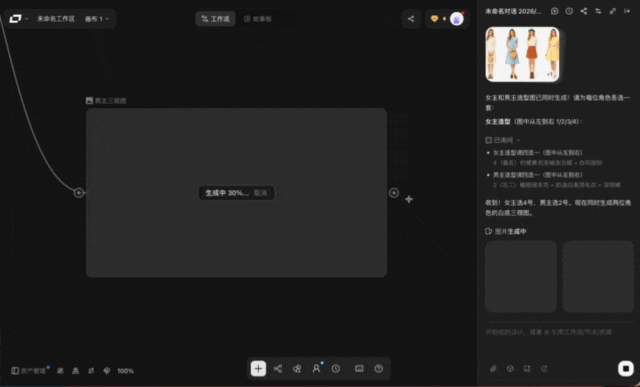The image size is (640, 387).
Task: Expand the 已询问 asked section
Action: 503,140
